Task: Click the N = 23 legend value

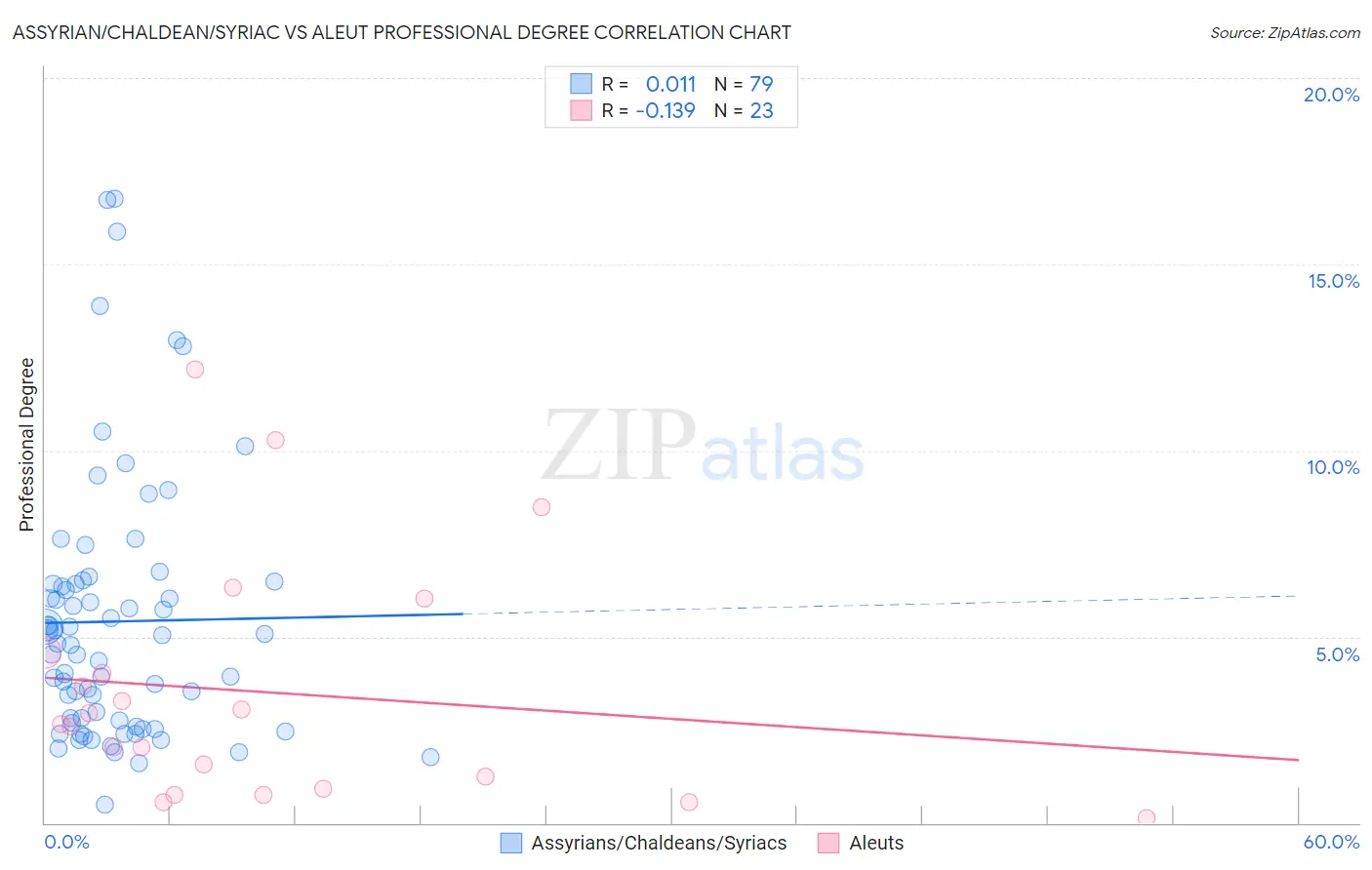Action: 744,110
